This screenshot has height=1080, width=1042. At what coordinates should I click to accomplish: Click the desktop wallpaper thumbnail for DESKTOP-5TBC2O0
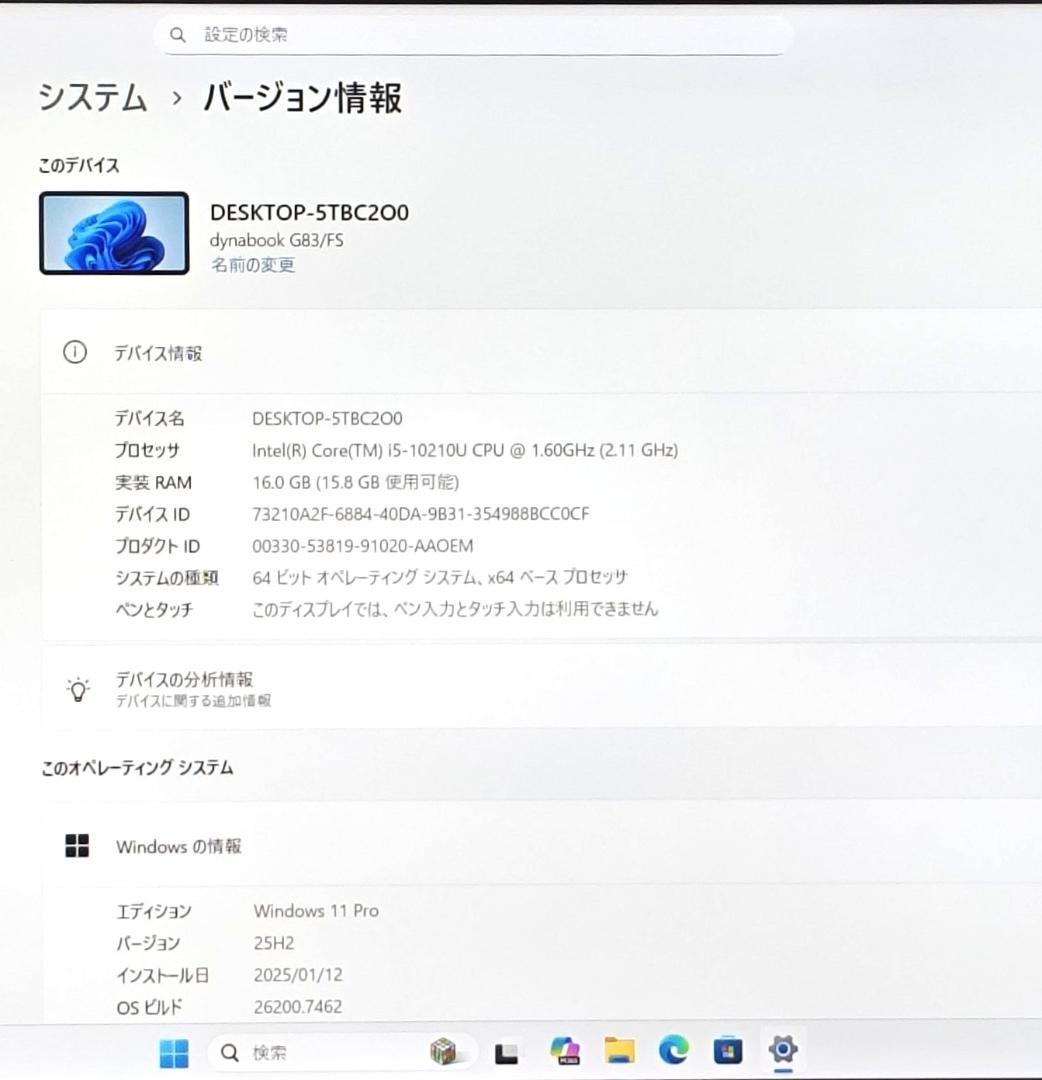(x=113, y=232)
